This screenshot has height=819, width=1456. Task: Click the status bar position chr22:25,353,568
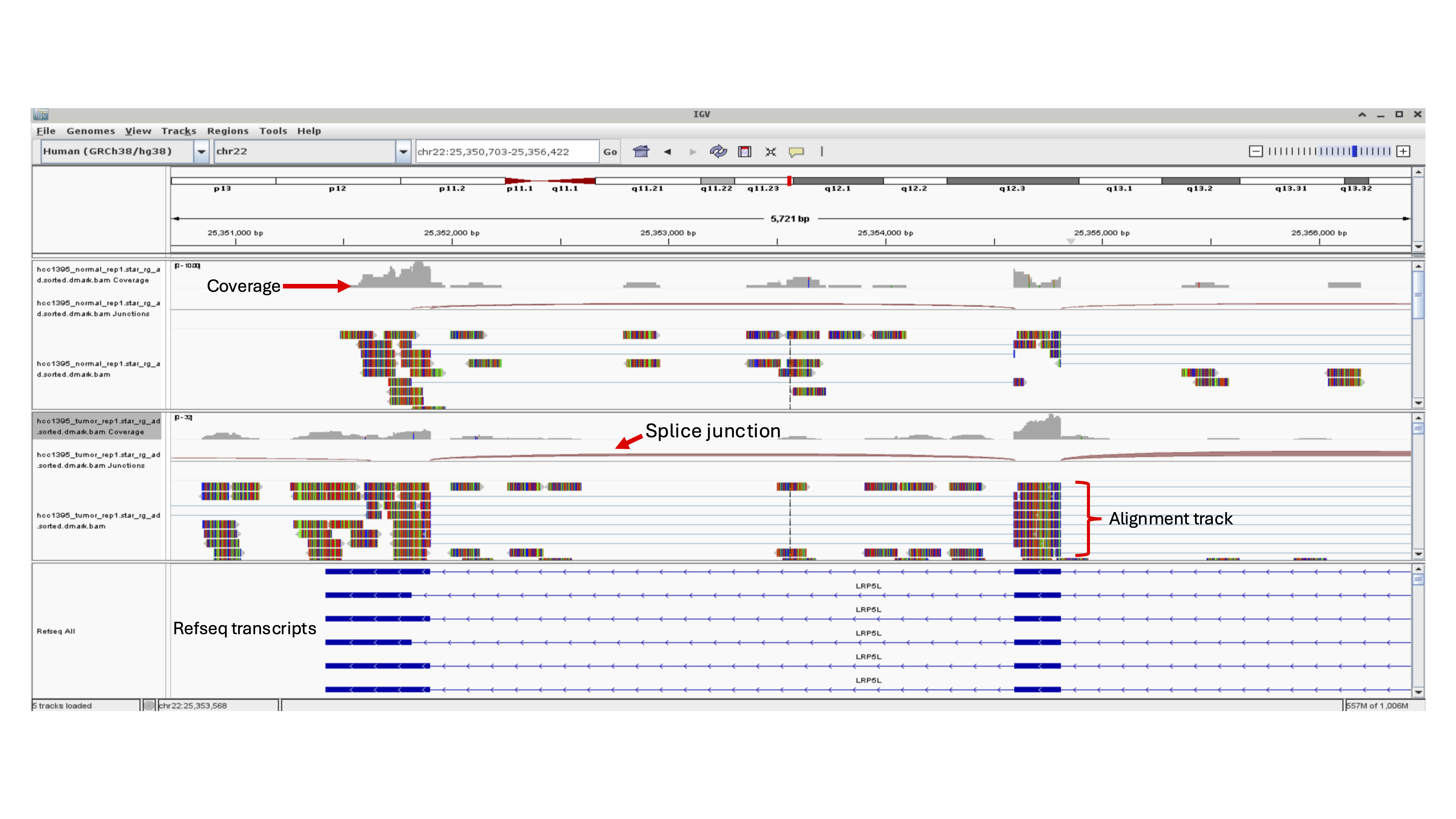193,705
